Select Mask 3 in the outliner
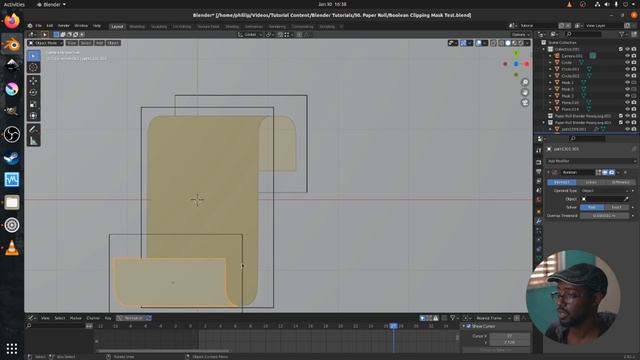Screen dimensions: 640x360 click(x=567, y=96)
